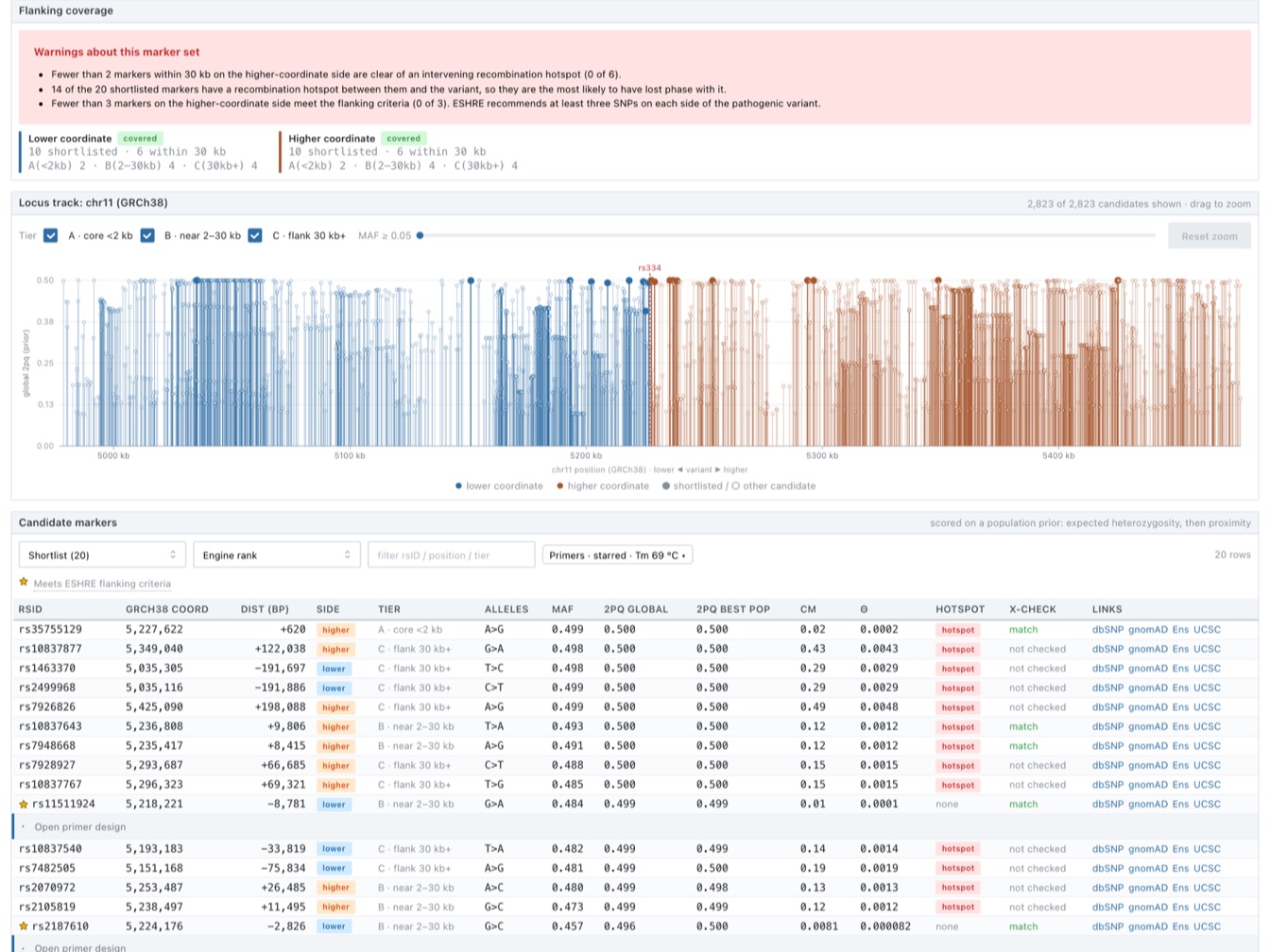Viewport: 1270px width, 952px height.
Task: Click the star icon beside rs11511924
Action: (x=24, y=804)
